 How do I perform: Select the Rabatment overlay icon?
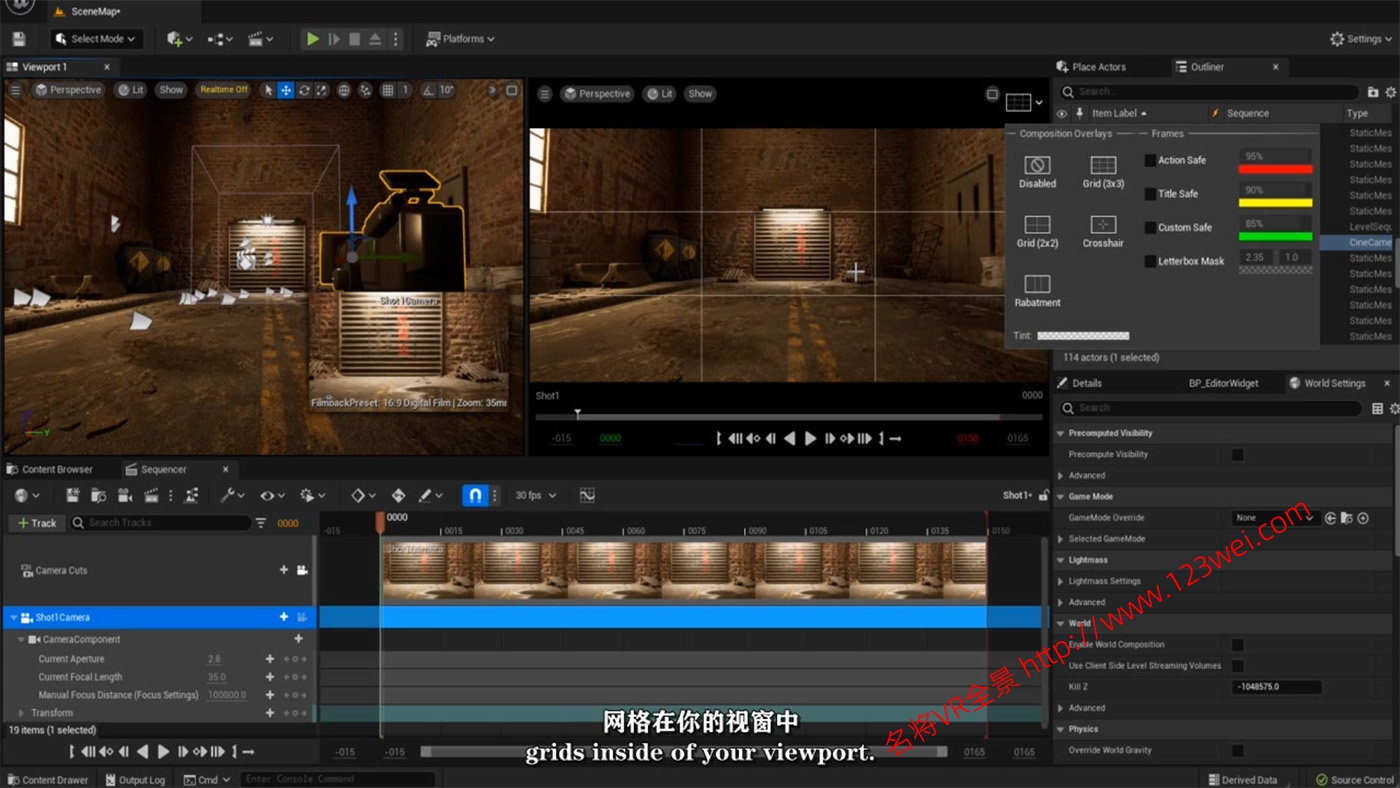tap(1037, 285)
